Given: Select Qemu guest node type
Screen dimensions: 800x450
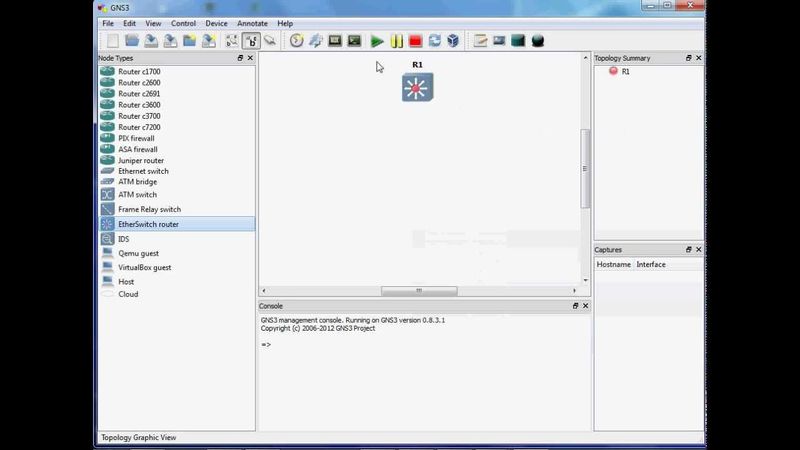Looking at the screenshot, I should pos(177,253).
